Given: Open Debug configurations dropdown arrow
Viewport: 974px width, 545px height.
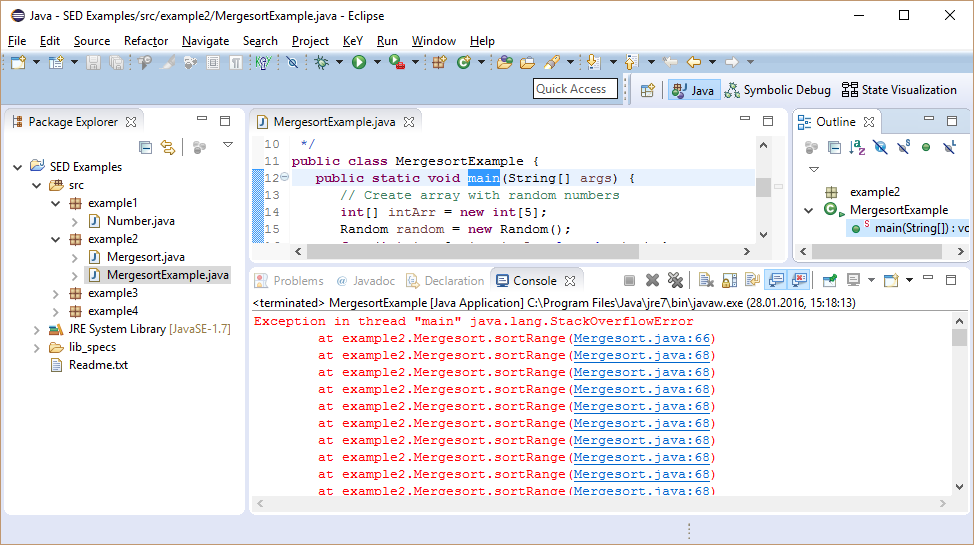Looking at the screenshot, I should pyautogui.click(x=339, y=62).
